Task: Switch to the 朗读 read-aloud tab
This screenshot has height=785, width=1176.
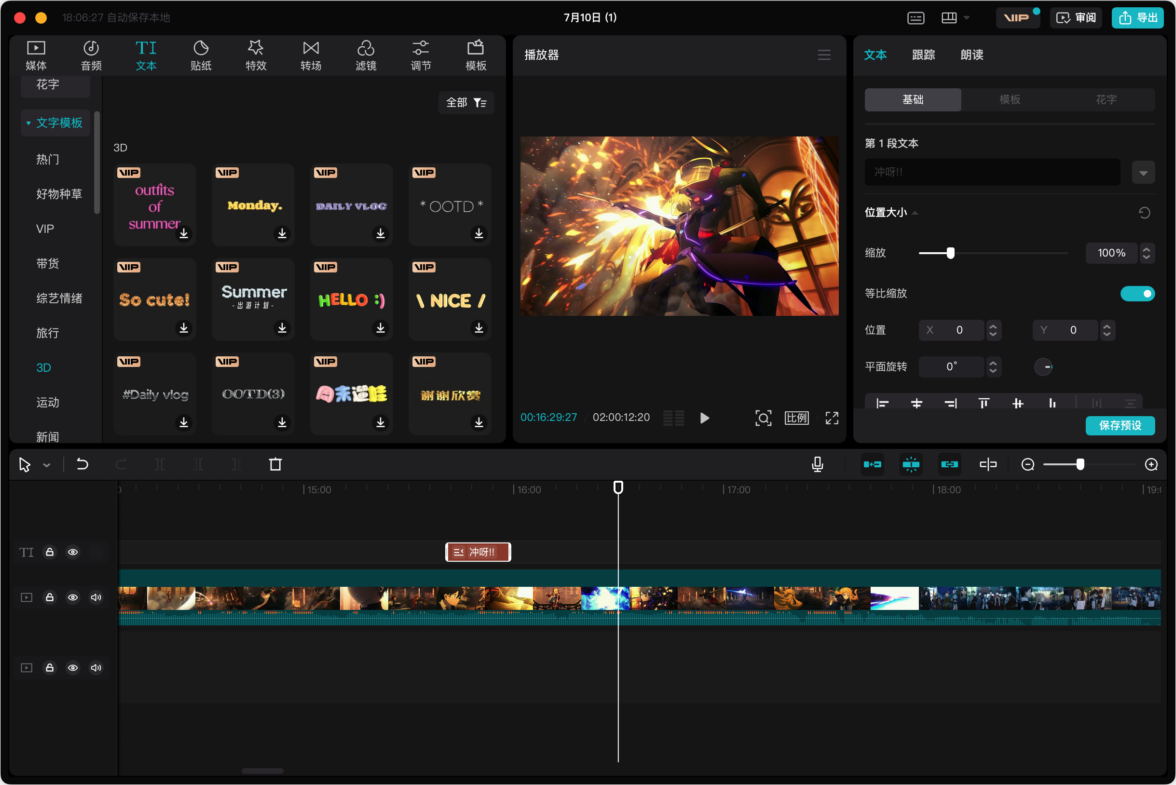Action: 971,55
